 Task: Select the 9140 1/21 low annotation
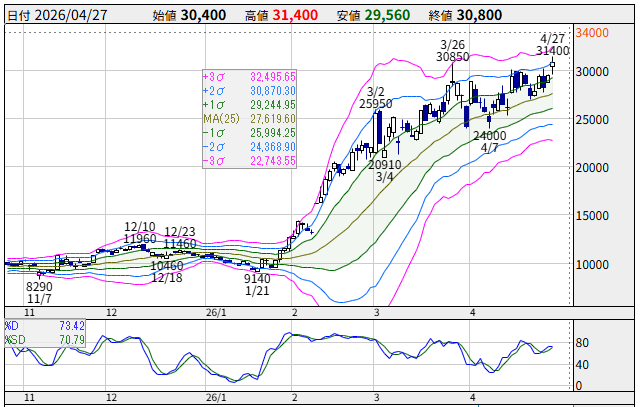point(258,284)
